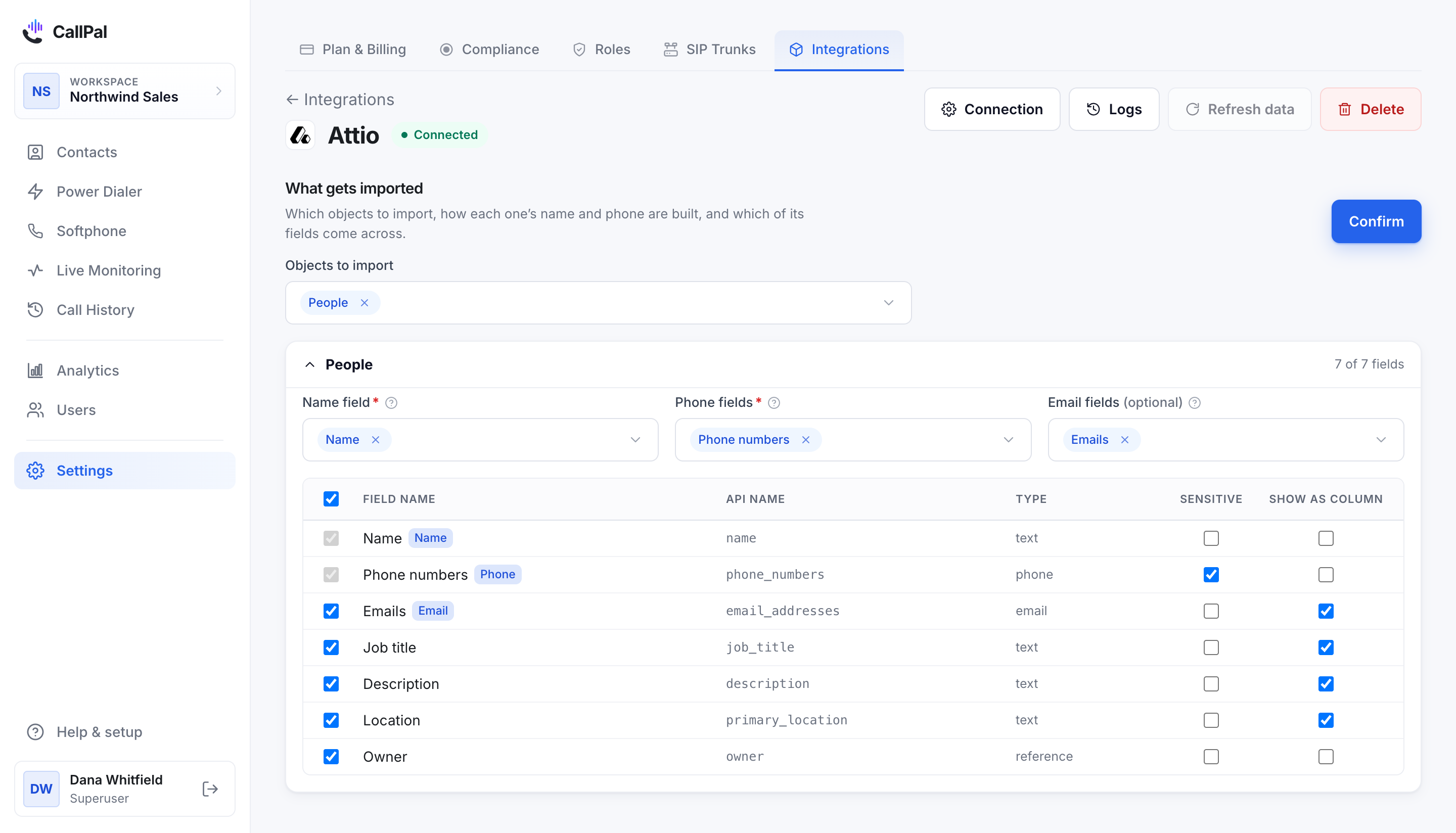Uncheck the Emails field import checkbox

(x=331, y=611)
